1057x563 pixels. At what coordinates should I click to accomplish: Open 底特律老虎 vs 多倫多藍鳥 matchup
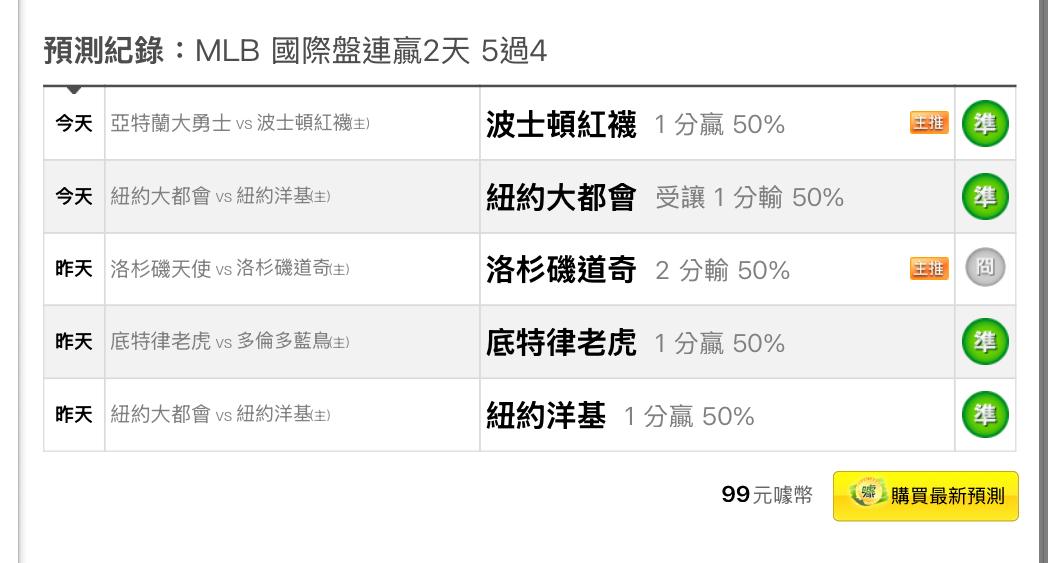[230, 341]
